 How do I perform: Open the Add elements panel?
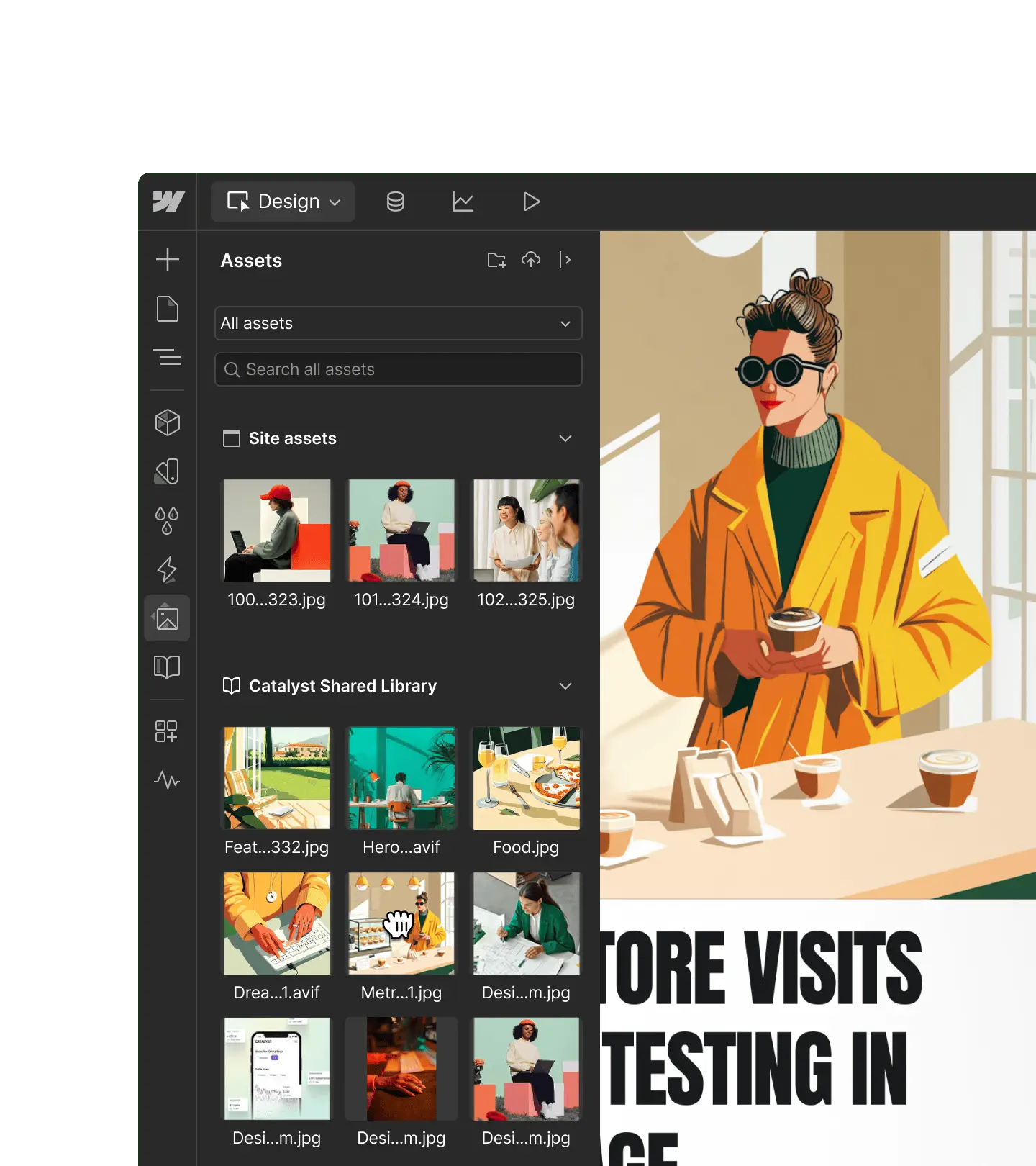(x=168, y=259)
